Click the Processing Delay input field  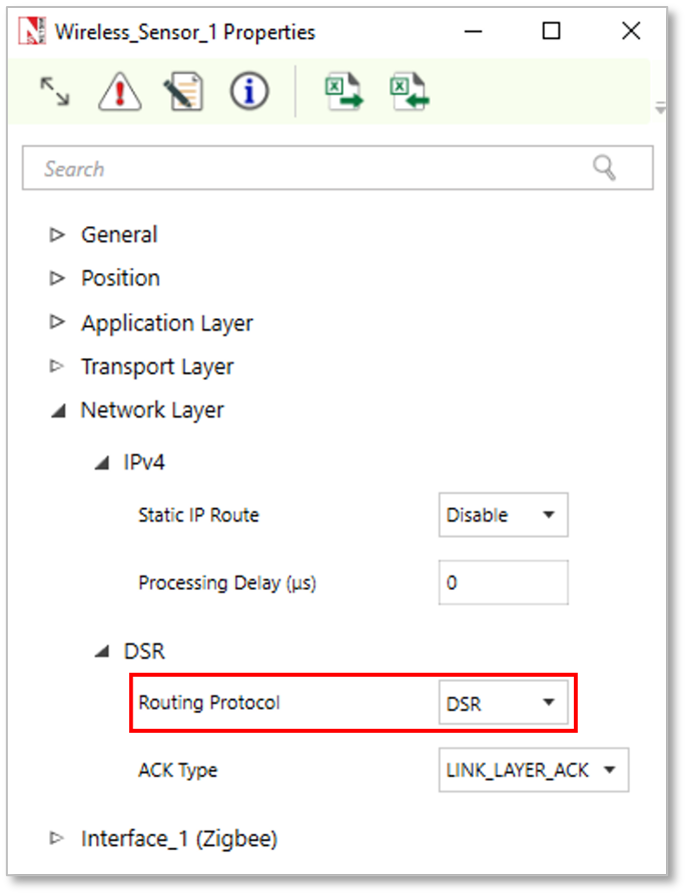(503, 582)
